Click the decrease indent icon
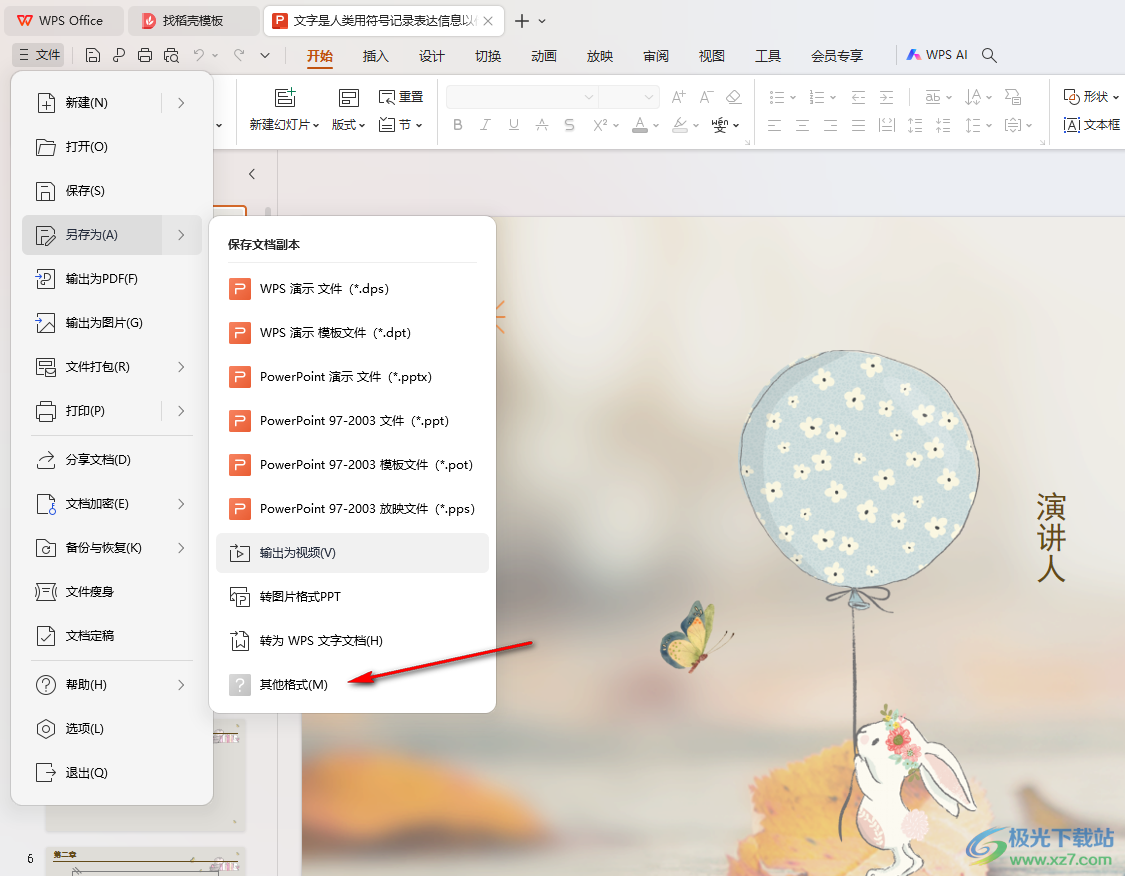The height and width of the screenshot is (876, 1125). coord(858,97)
